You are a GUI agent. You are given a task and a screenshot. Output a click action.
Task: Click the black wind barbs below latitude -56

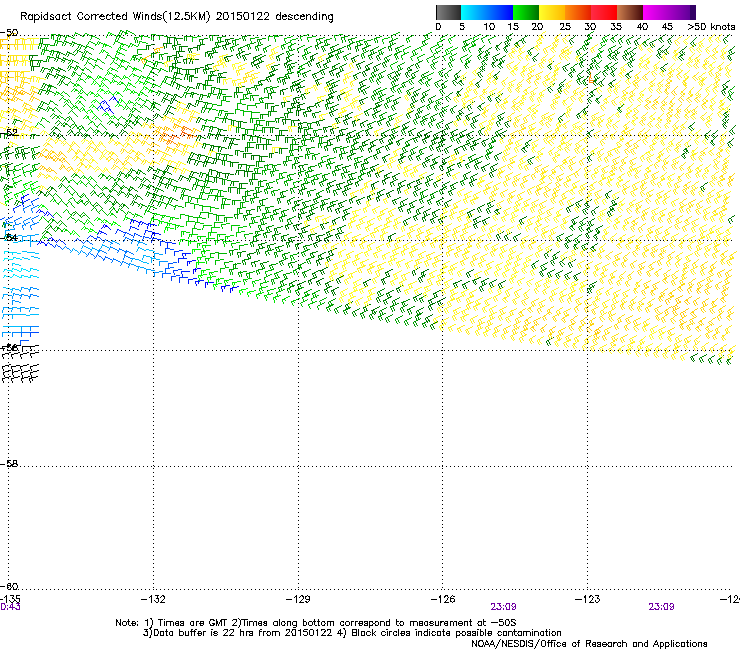pyautogui.click(x=20, y=363)
